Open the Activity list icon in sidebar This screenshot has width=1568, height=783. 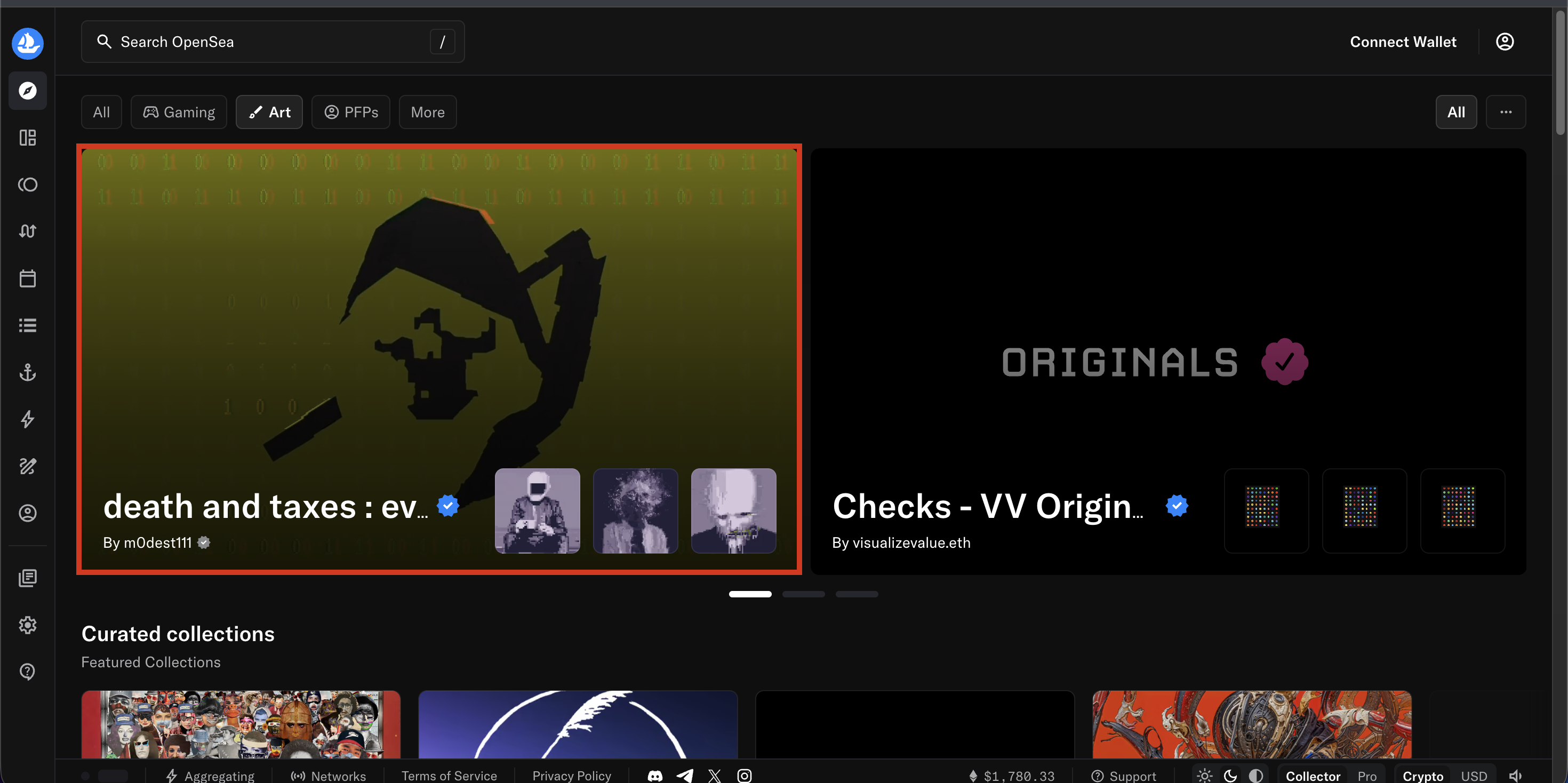(27, 325)
